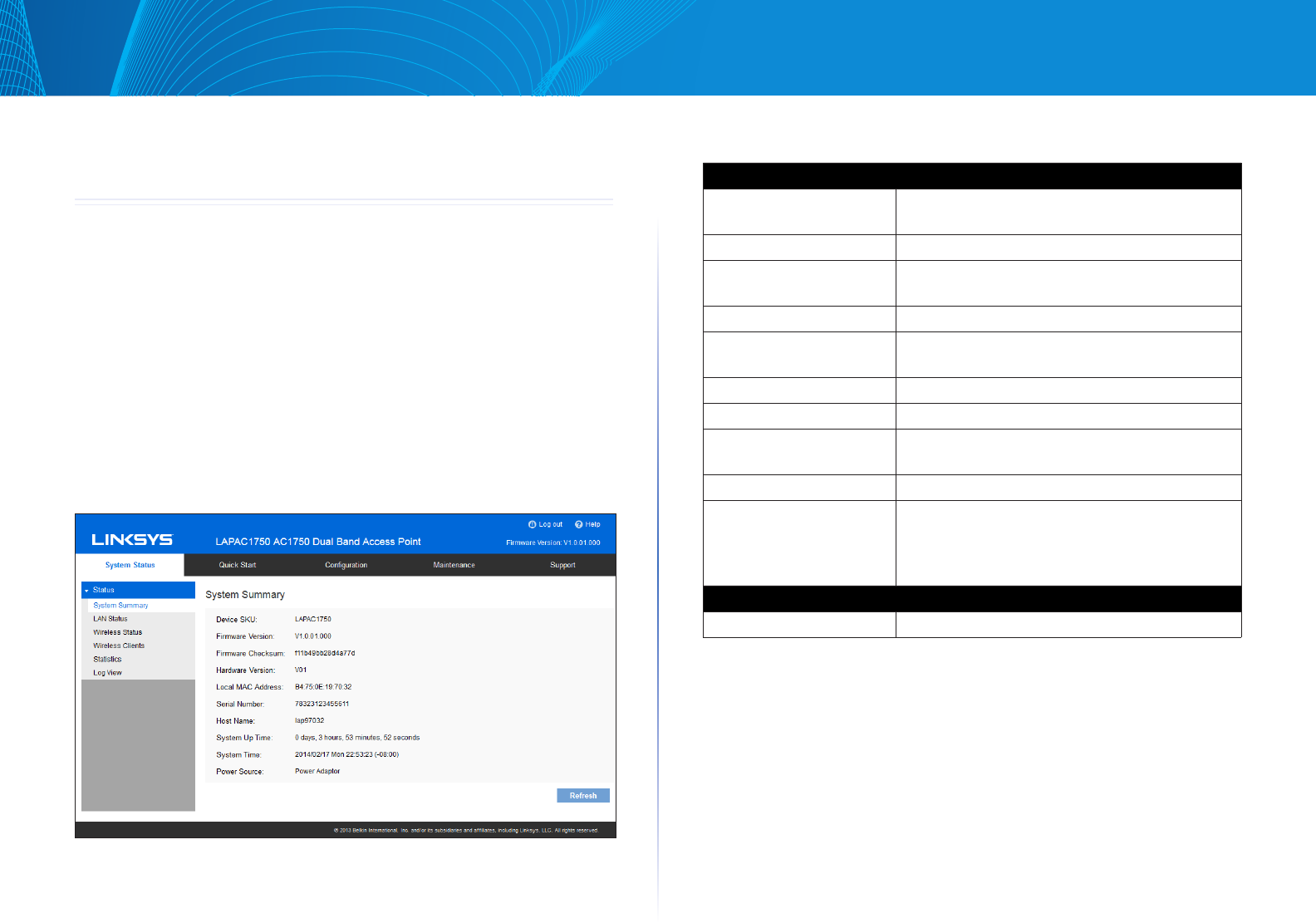Click the Belkin copyright footer text
Screen dimensions: 1316x923
click(x=466, y=830)
